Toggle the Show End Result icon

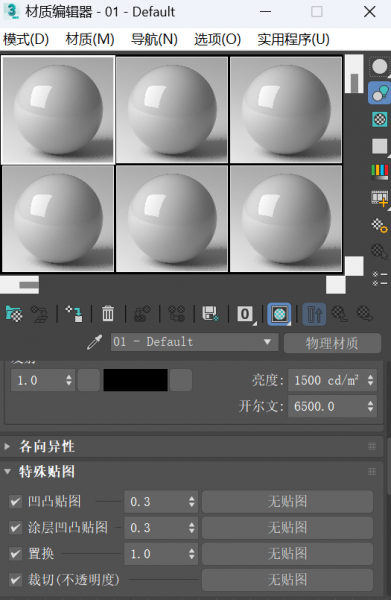pyautogui.click(x=314, y=314)
